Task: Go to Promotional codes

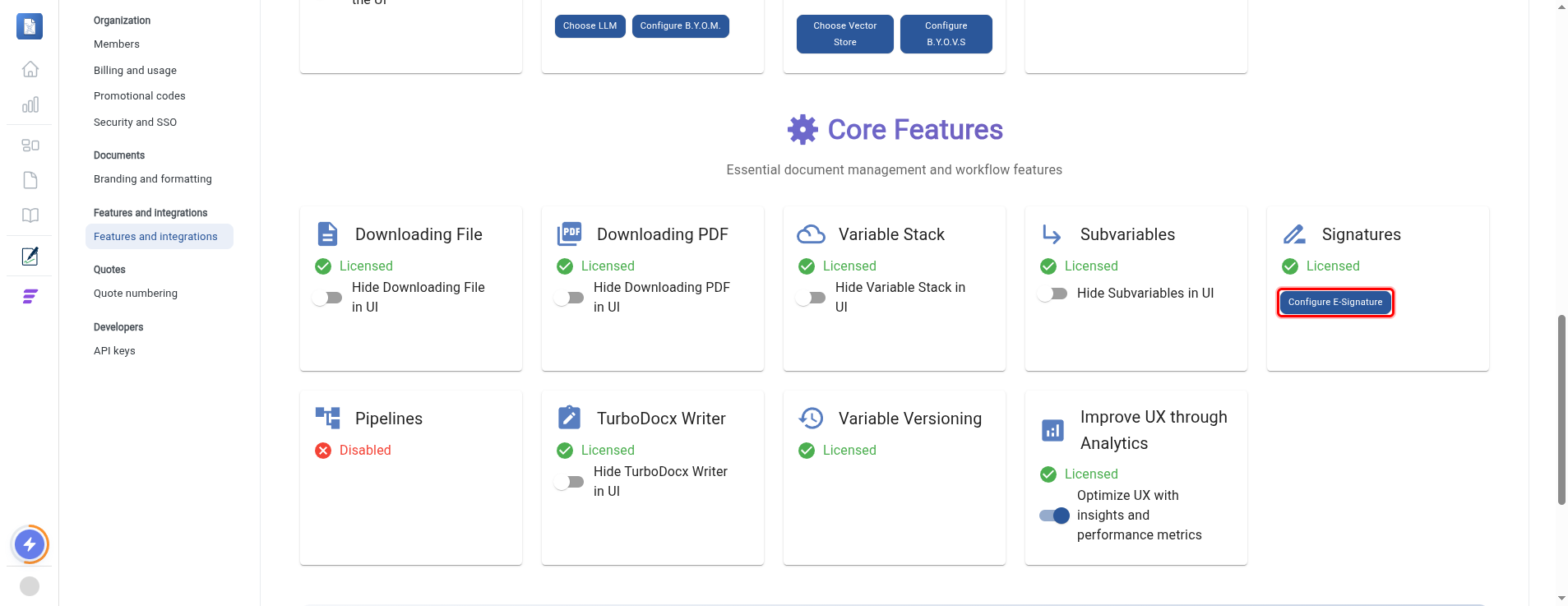Action: coord(140,96)
